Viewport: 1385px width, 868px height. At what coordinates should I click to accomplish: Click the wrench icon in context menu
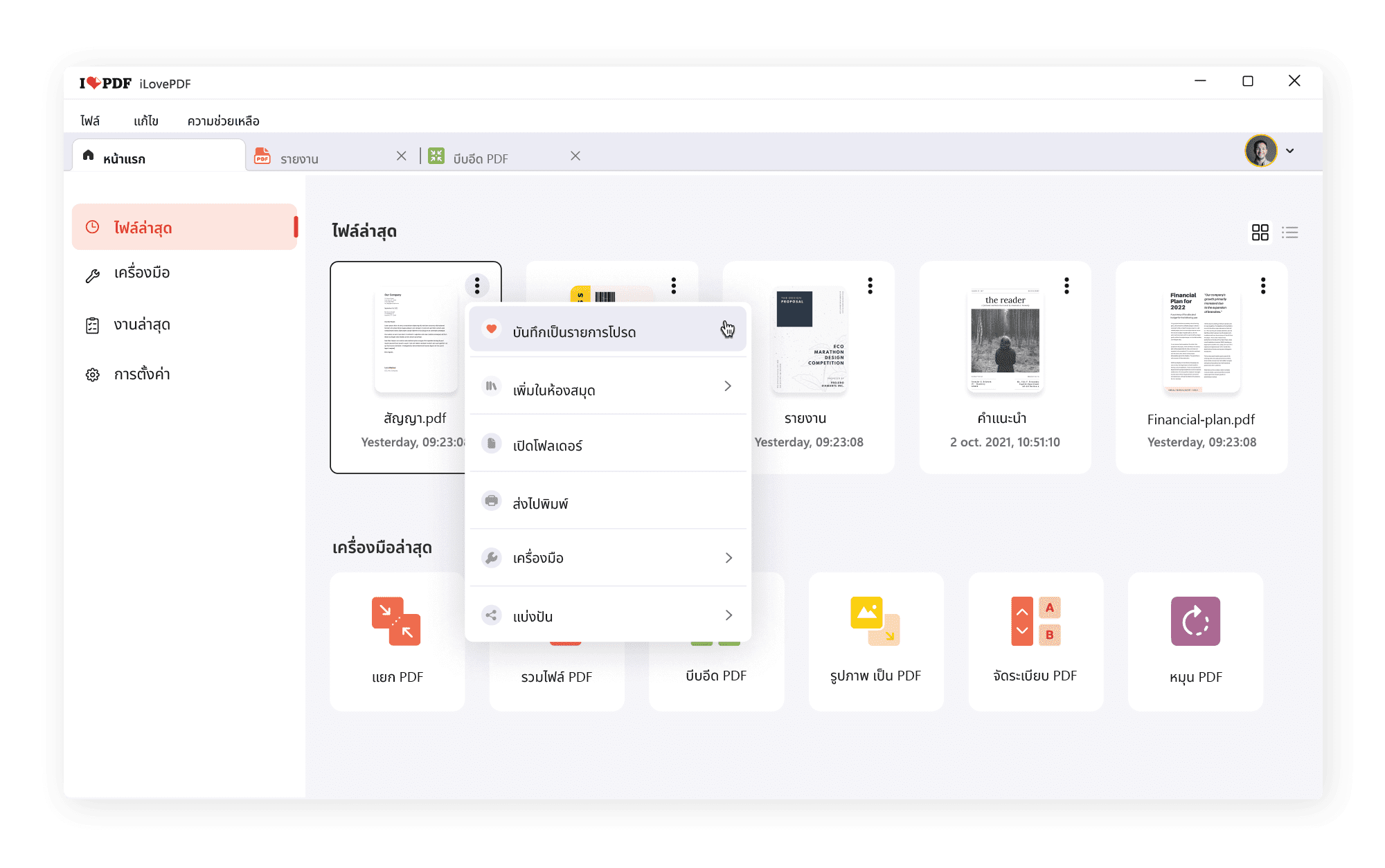[x=491, y=558]
